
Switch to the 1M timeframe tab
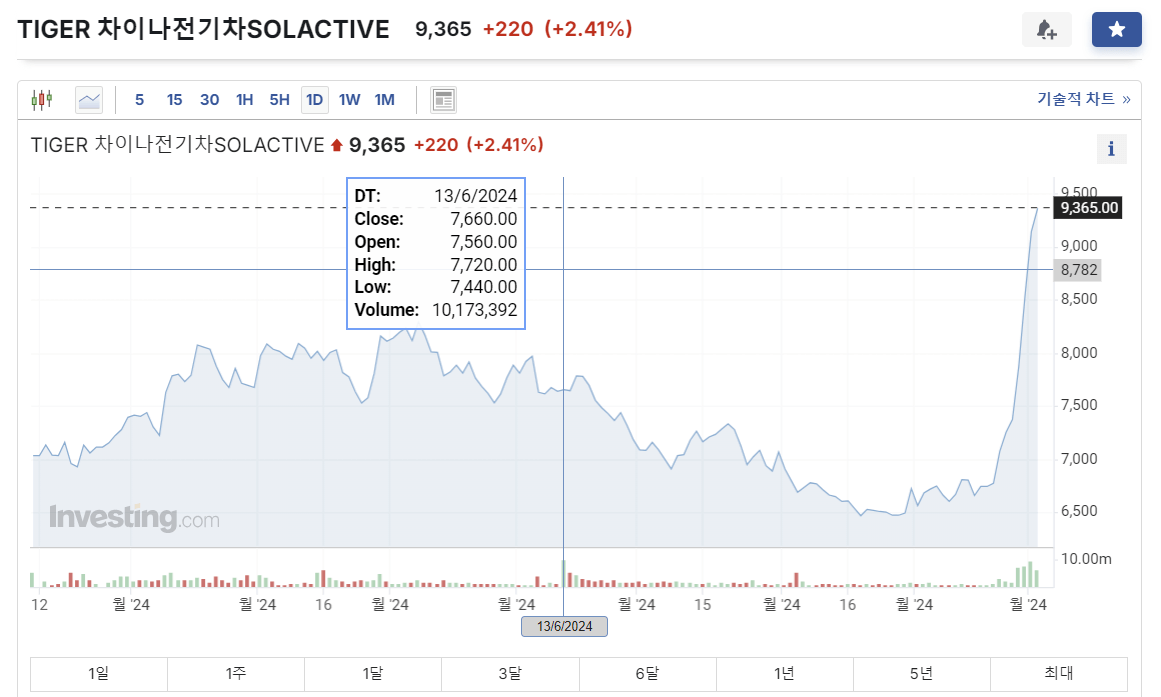click(385, 99)
